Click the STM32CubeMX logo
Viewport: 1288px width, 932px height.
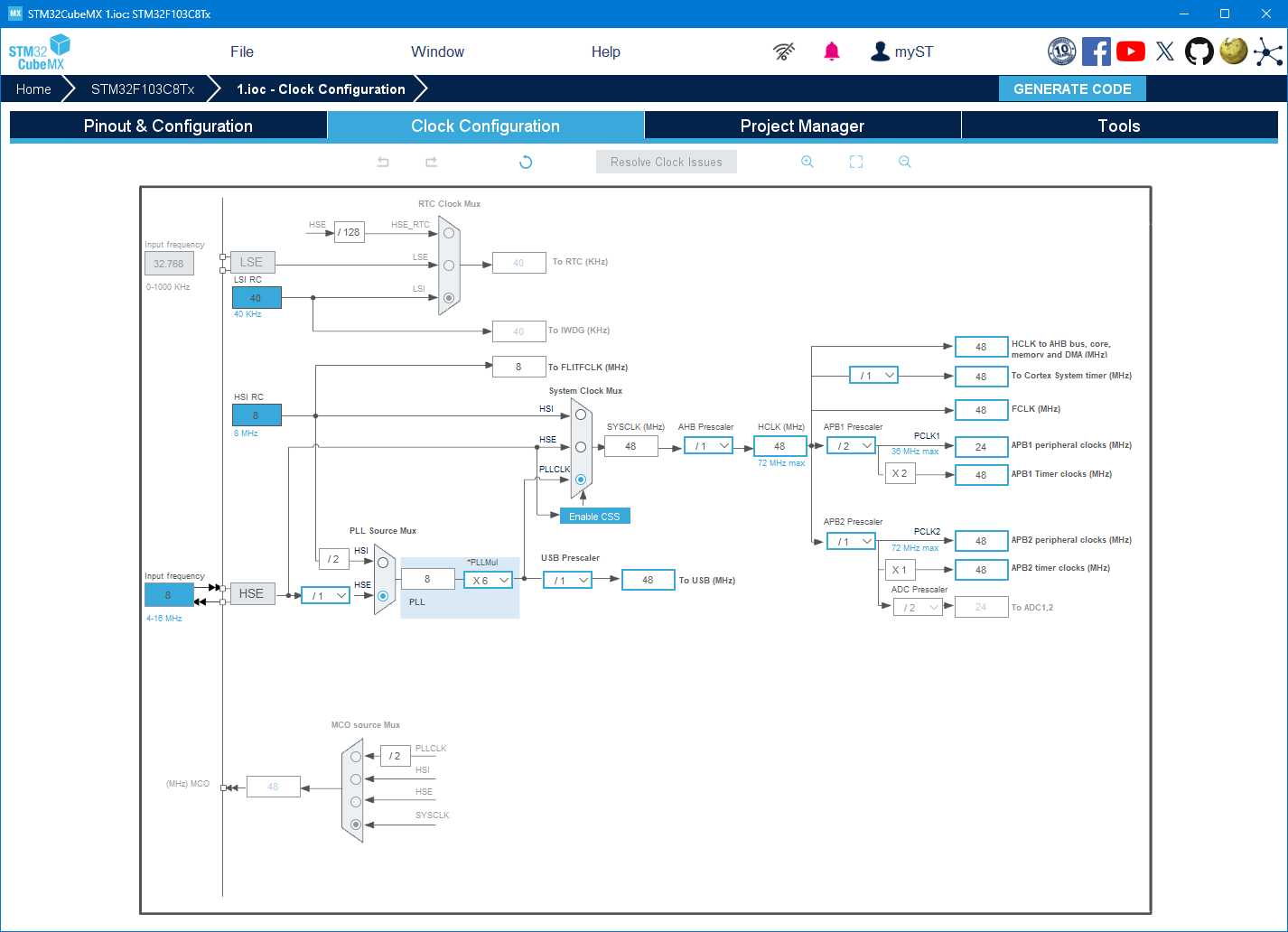[x=40, y=52]
